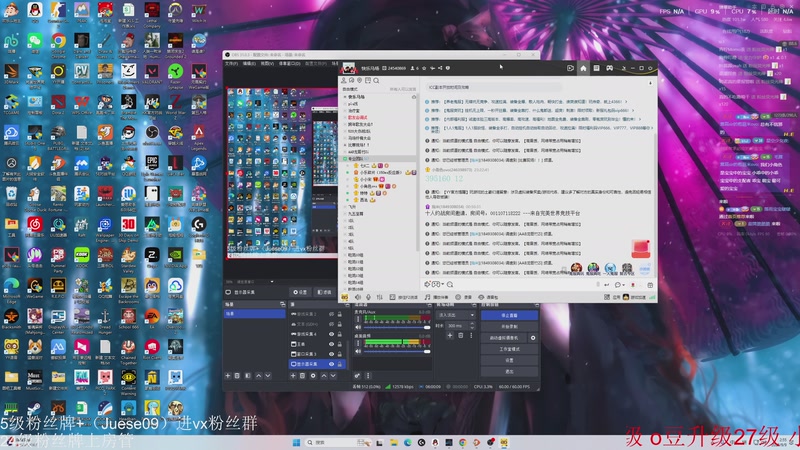Viewport: 800px width, 450px height.
Task: Toggle lock on the 窗口采集 3 source
Action: point(340,354)
